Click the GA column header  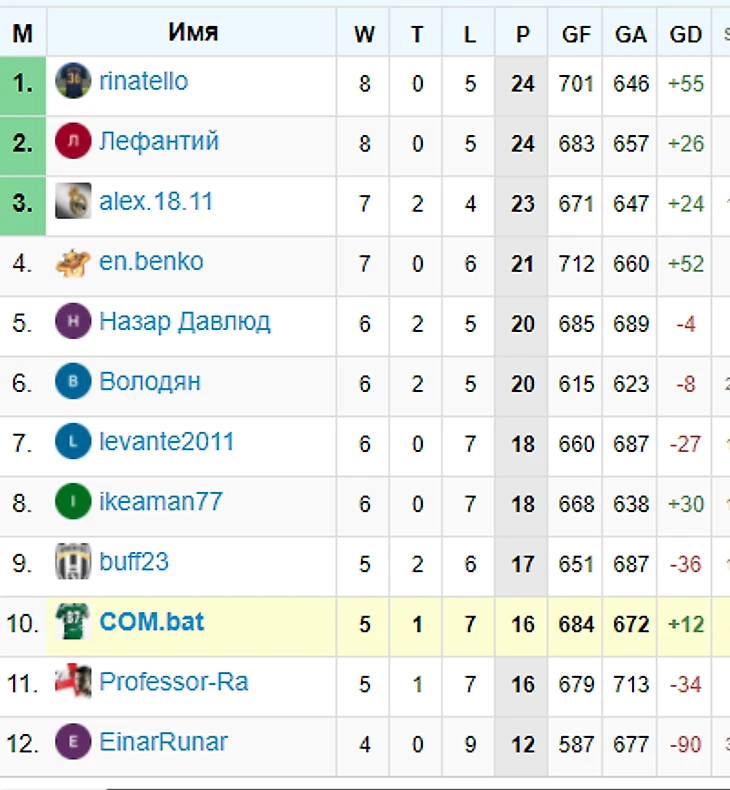point(630,35)
